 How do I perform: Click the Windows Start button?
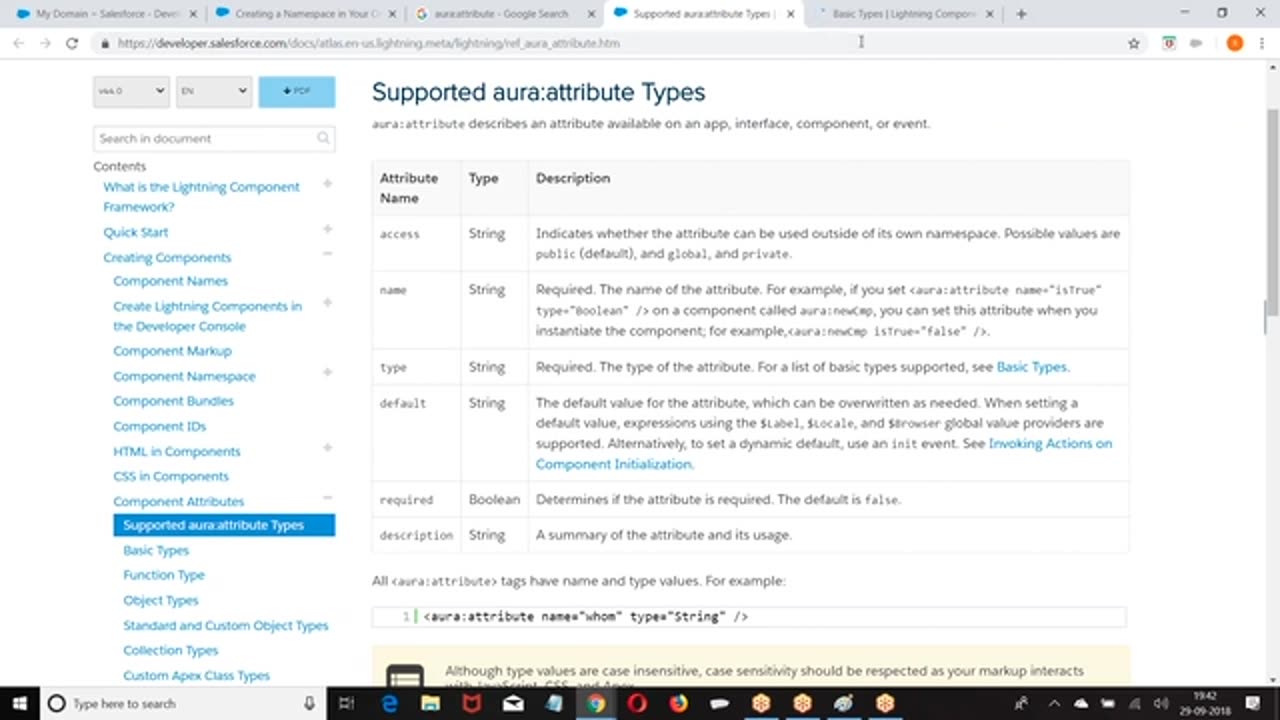coord(19,704)
